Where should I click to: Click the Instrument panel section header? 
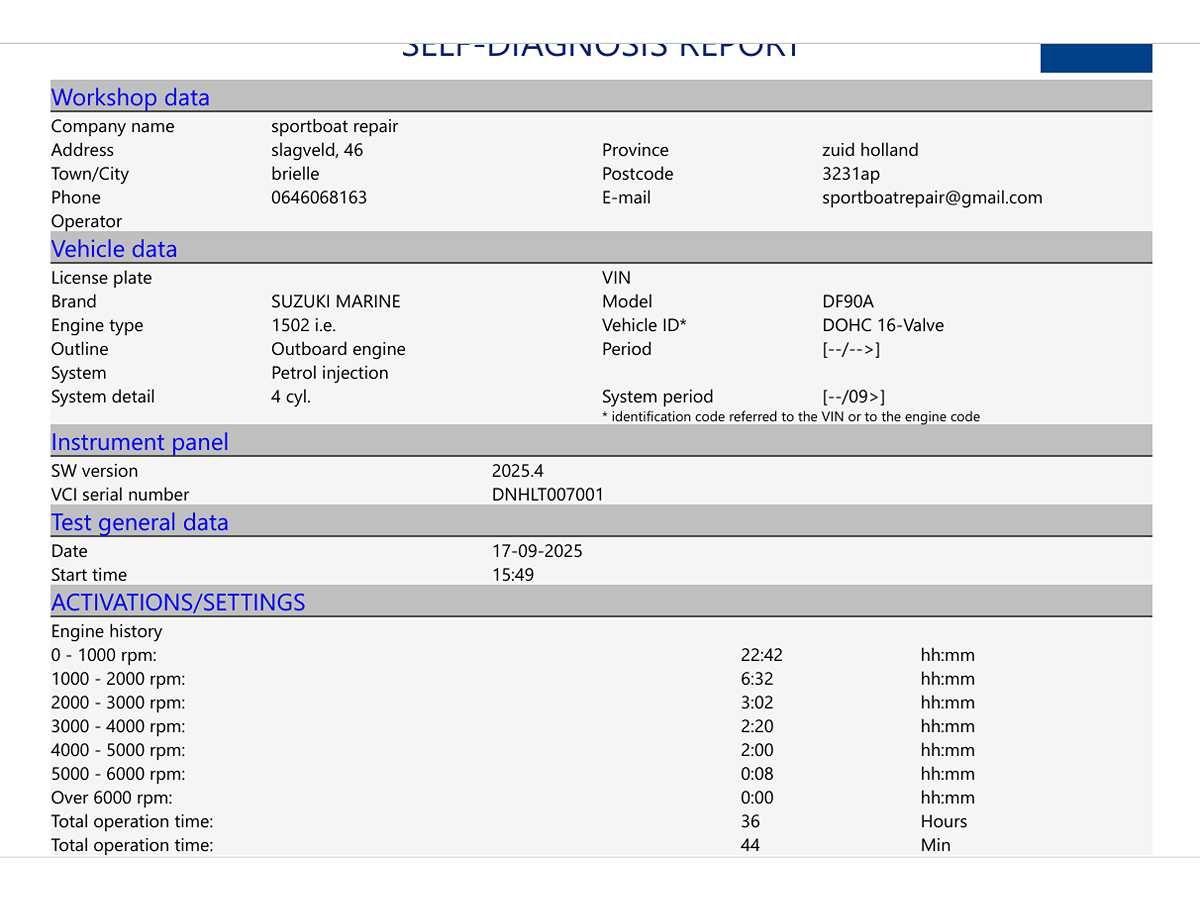click(x=139, y=442)
